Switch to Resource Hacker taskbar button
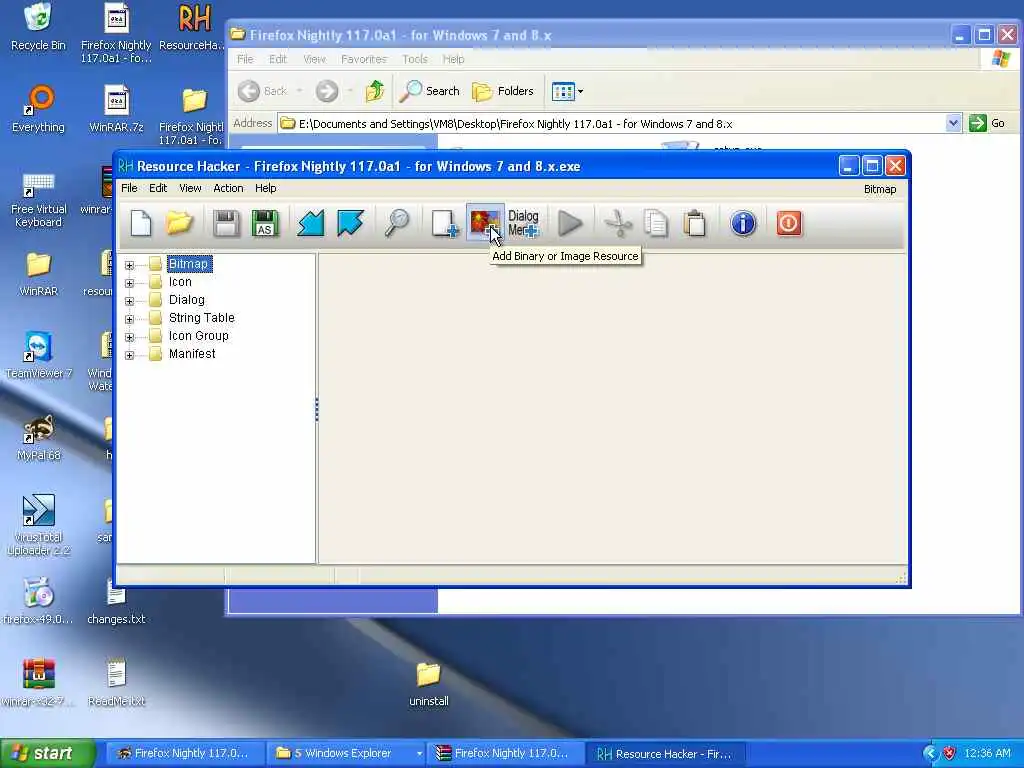 (665, 754)
